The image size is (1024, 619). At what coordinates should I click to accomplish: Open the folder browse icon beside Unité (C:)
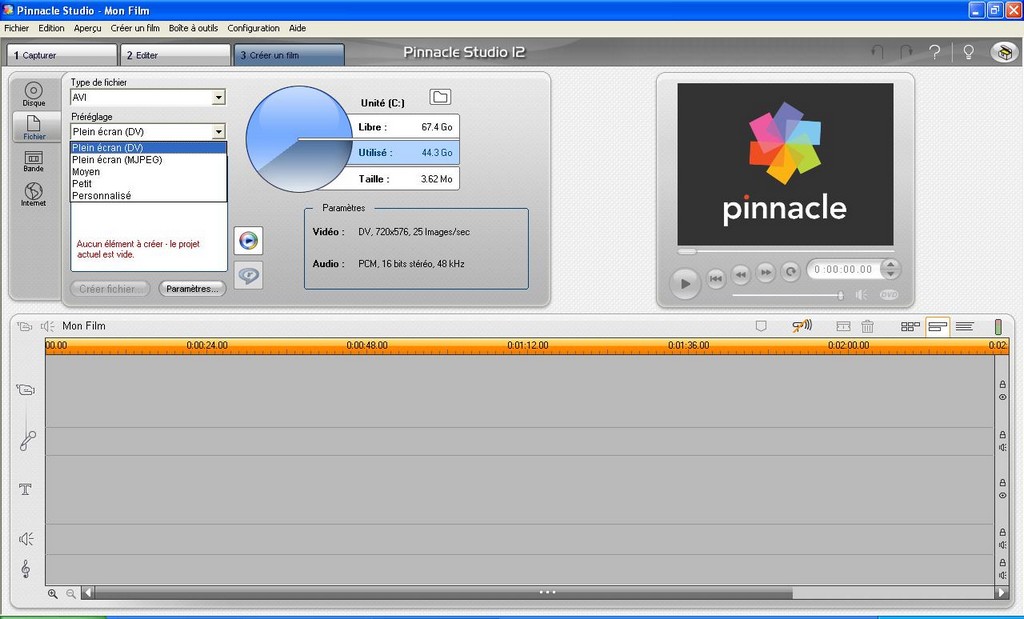(x=440, y=97)
